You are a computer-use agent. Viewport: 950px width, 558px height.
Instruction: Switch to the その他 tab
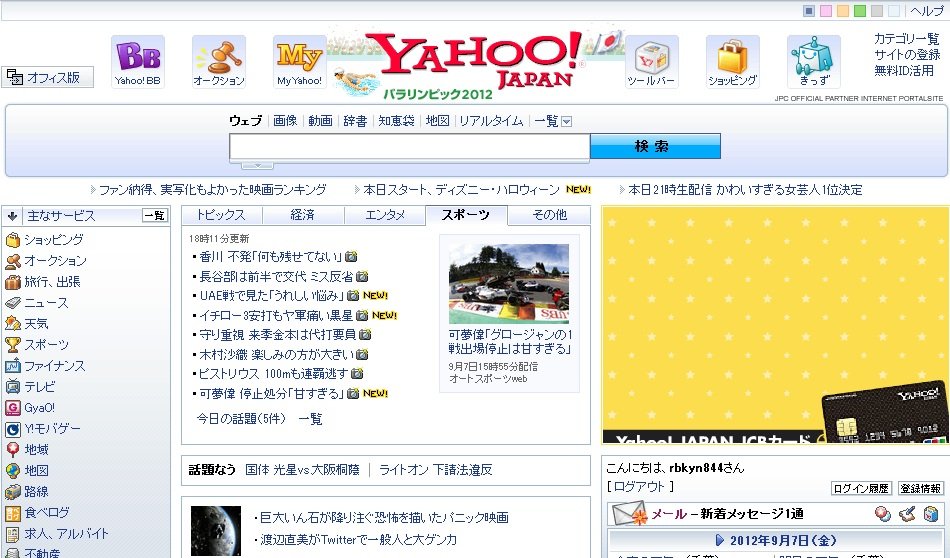point(549,215)
